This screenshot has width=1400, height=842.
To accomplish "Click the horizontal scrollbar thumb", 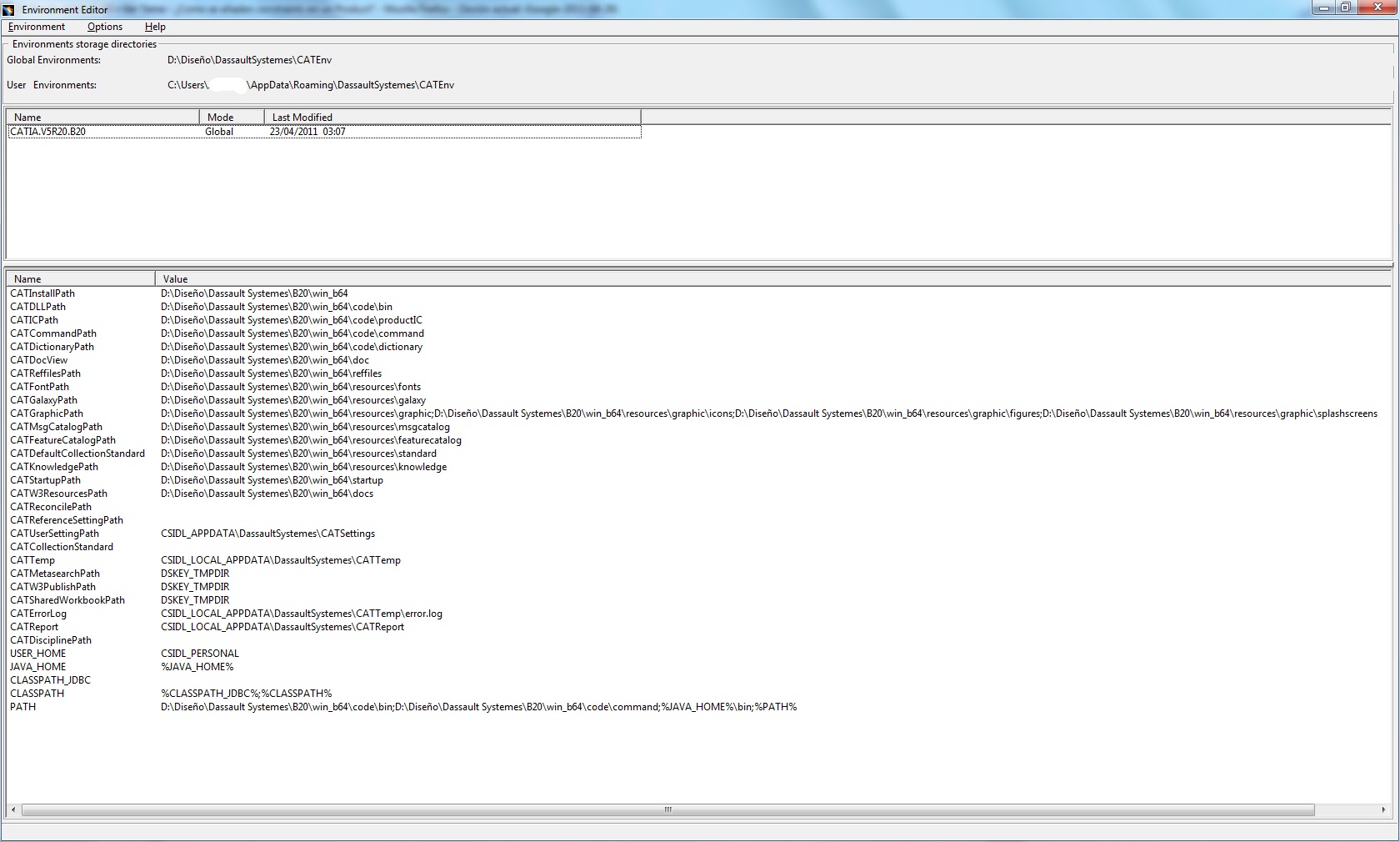I will click(668, 809).
